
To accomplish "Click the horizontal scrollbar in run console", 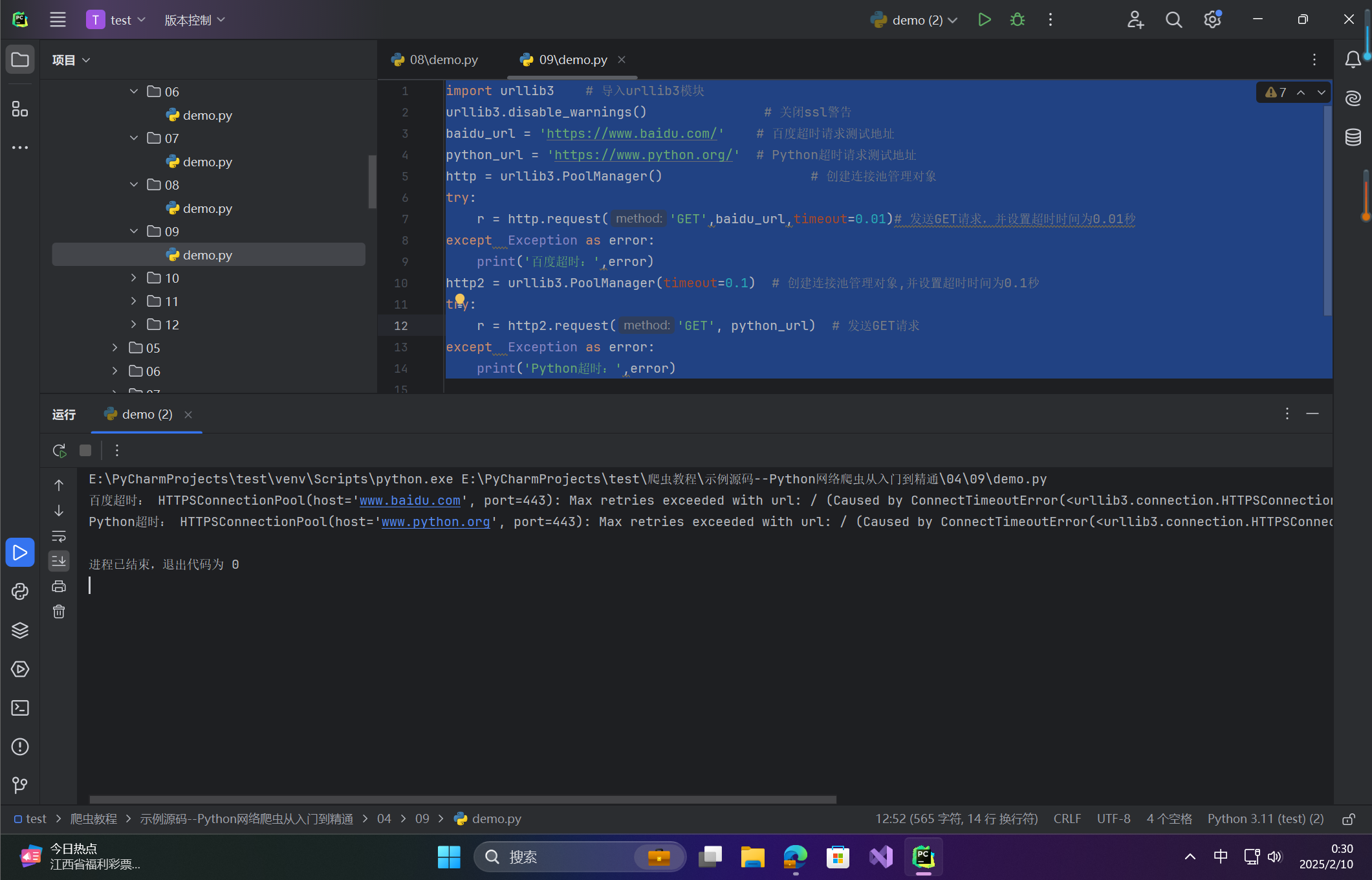I will coord(463,800).
